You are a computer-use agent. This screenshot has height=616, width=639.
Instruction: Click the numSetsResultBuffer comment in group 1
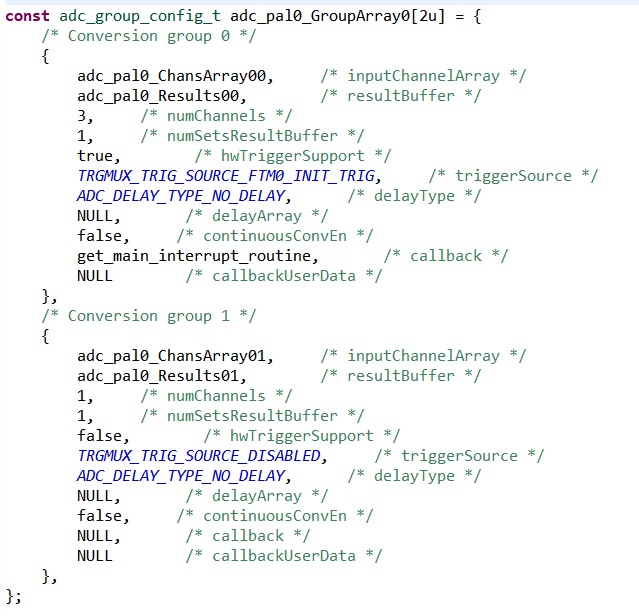pyautogui.click(x=252, y=416)
